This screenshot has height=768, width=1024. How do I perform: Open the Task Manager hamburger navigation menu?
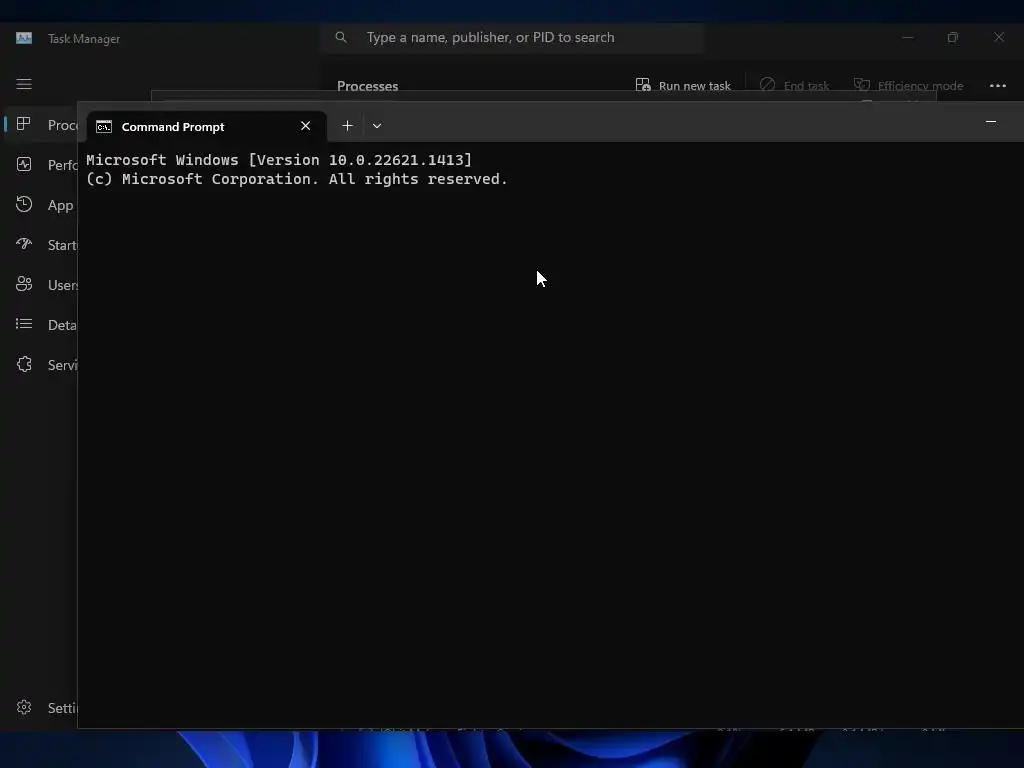[x=24, y=84]
